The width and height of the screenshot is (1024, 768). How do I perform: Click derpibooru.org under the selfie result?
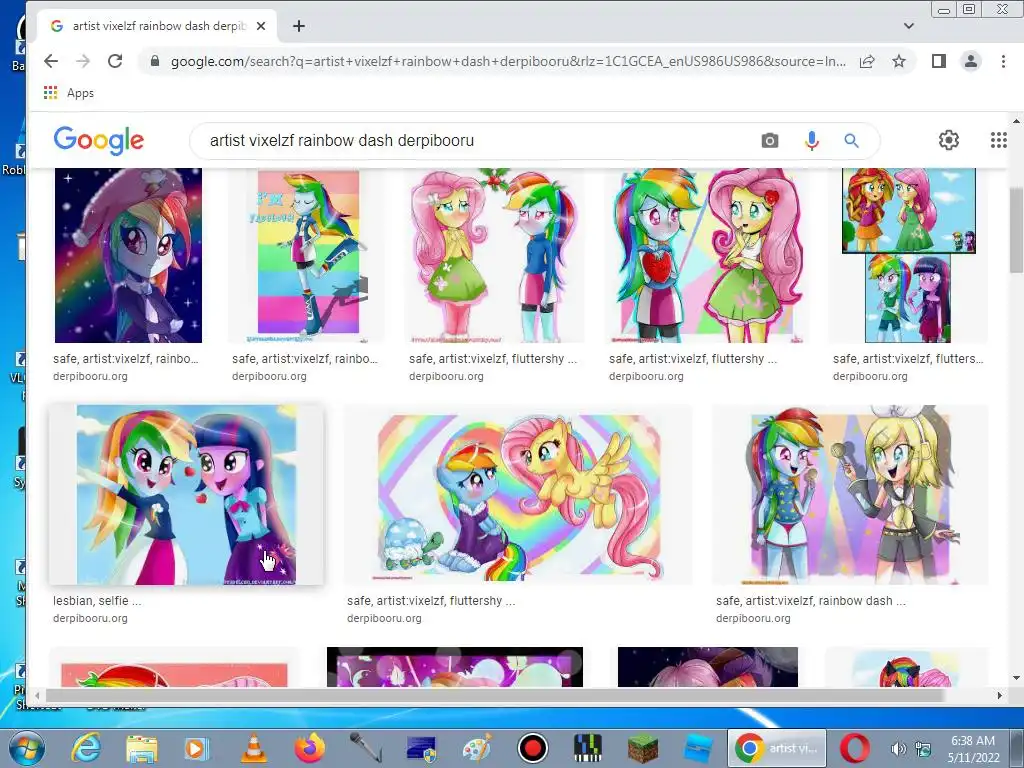pyautogui.click(x=90, y=618)
